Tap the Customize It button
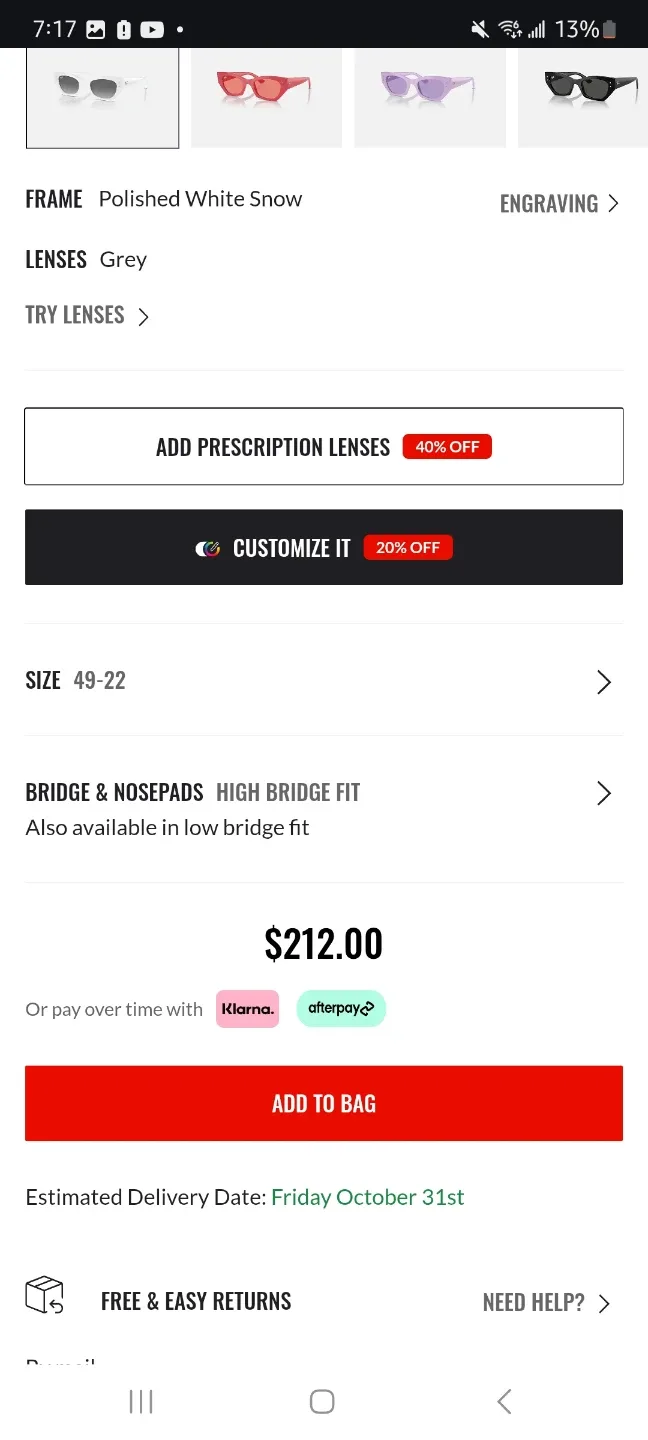This screenshot has width=648, height=1440. click(323, 548)
